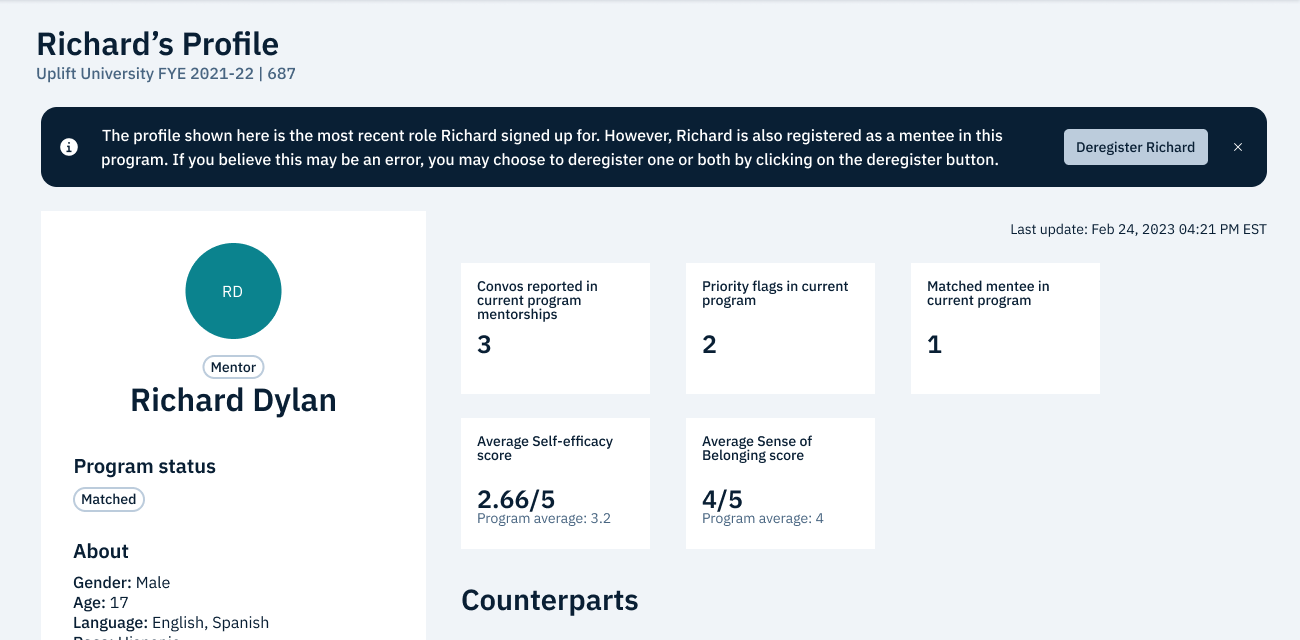Click the Program status heading
Screen dimensions: 1300x640
(144, 466)
